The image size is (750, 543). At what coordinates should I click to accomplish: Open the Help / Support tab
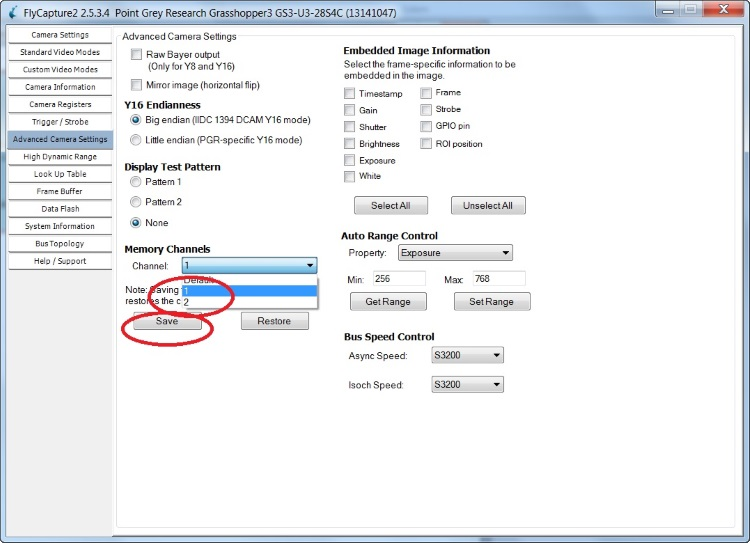pyautogui.click(x=60, y=261)
